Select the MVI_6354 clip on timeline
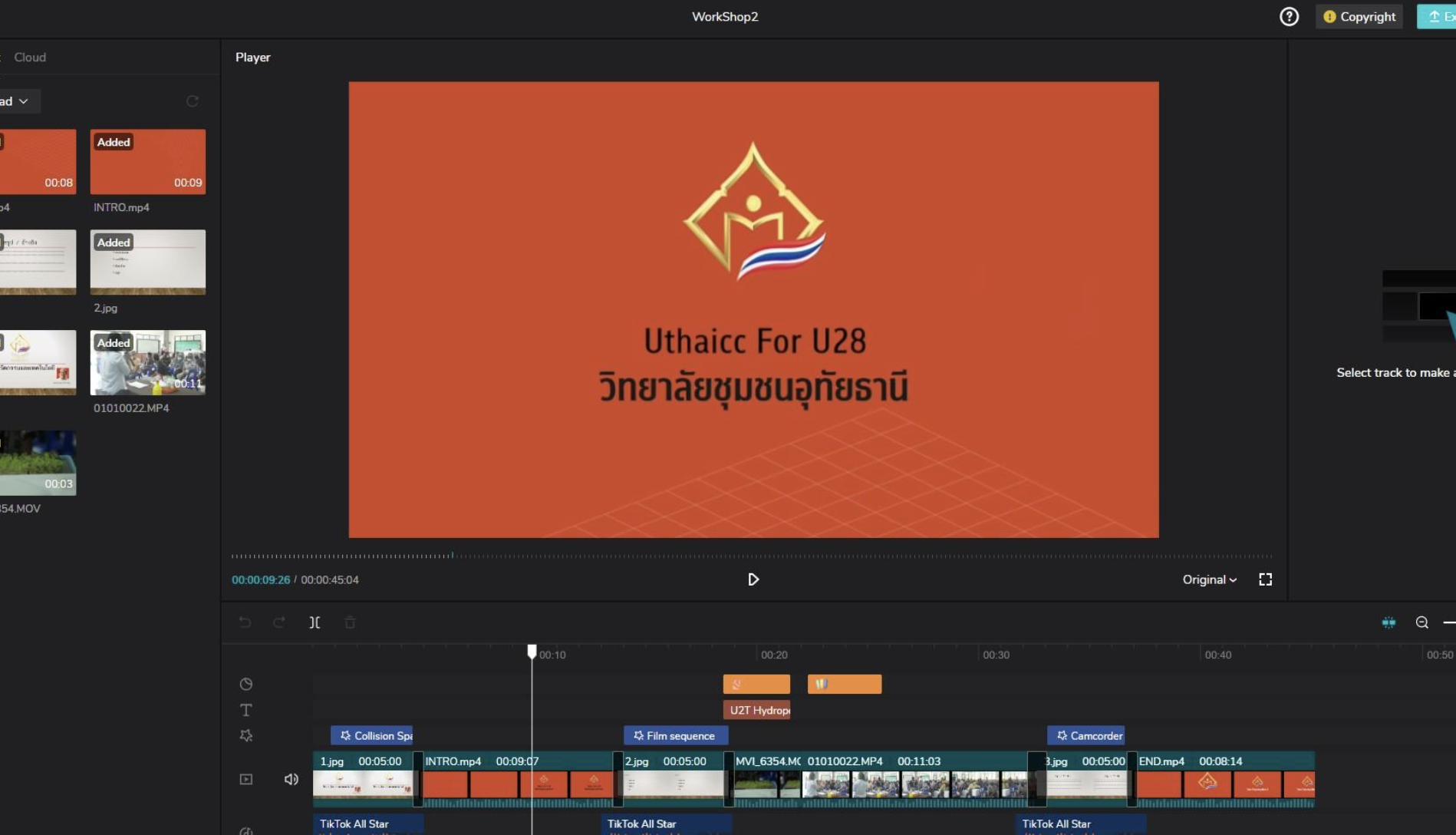This screenshot has width=1456, height=835. pos(767,779)
